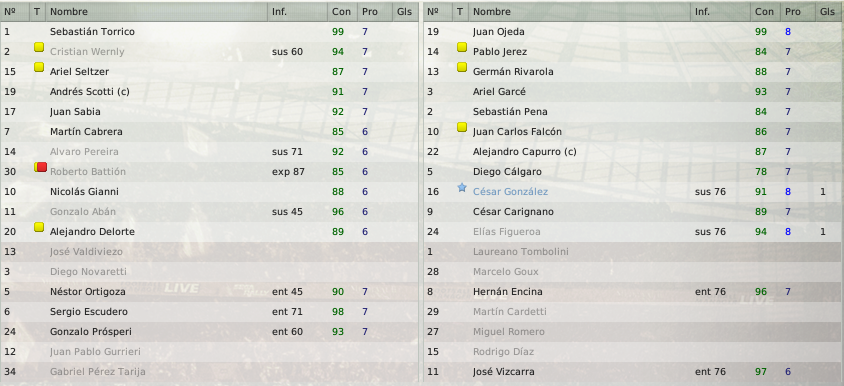This screenshot has height=386, width=844.
Task: Open Andrés Scotti (c) player row
Action: click(x=209, y=92)
